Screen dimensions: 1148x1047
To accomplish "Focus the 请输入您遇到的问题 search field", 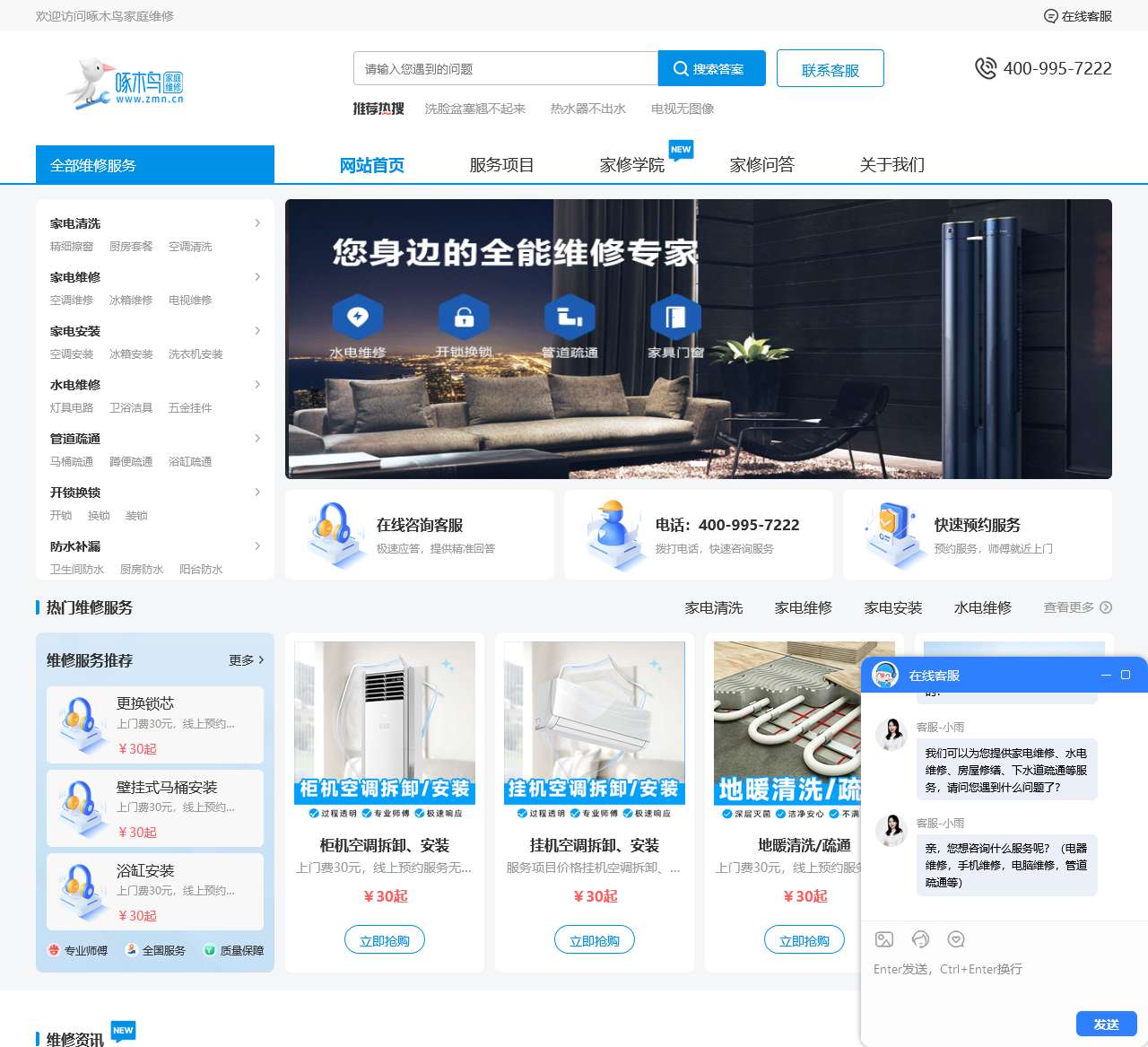I will [506, 68].
